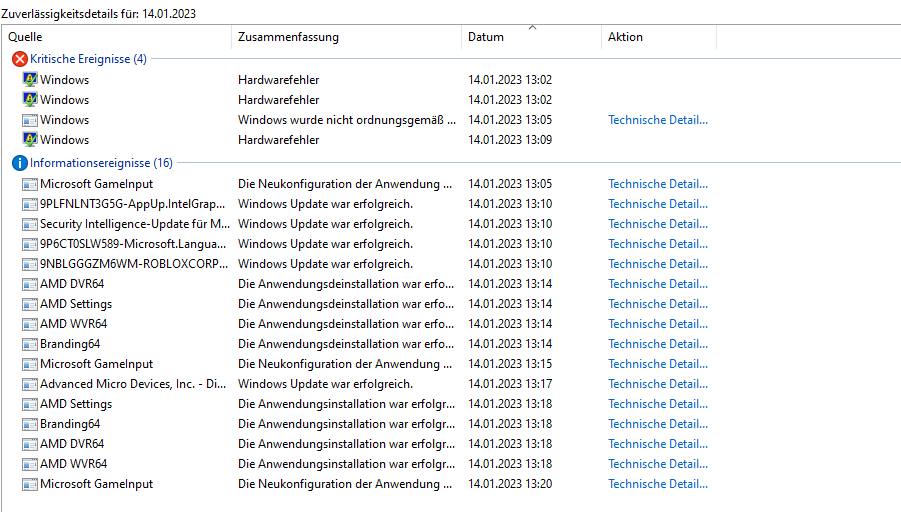Collapse the Kritische Ereignisse (4) group
The image size is (901, 512).
coord(88,59)
